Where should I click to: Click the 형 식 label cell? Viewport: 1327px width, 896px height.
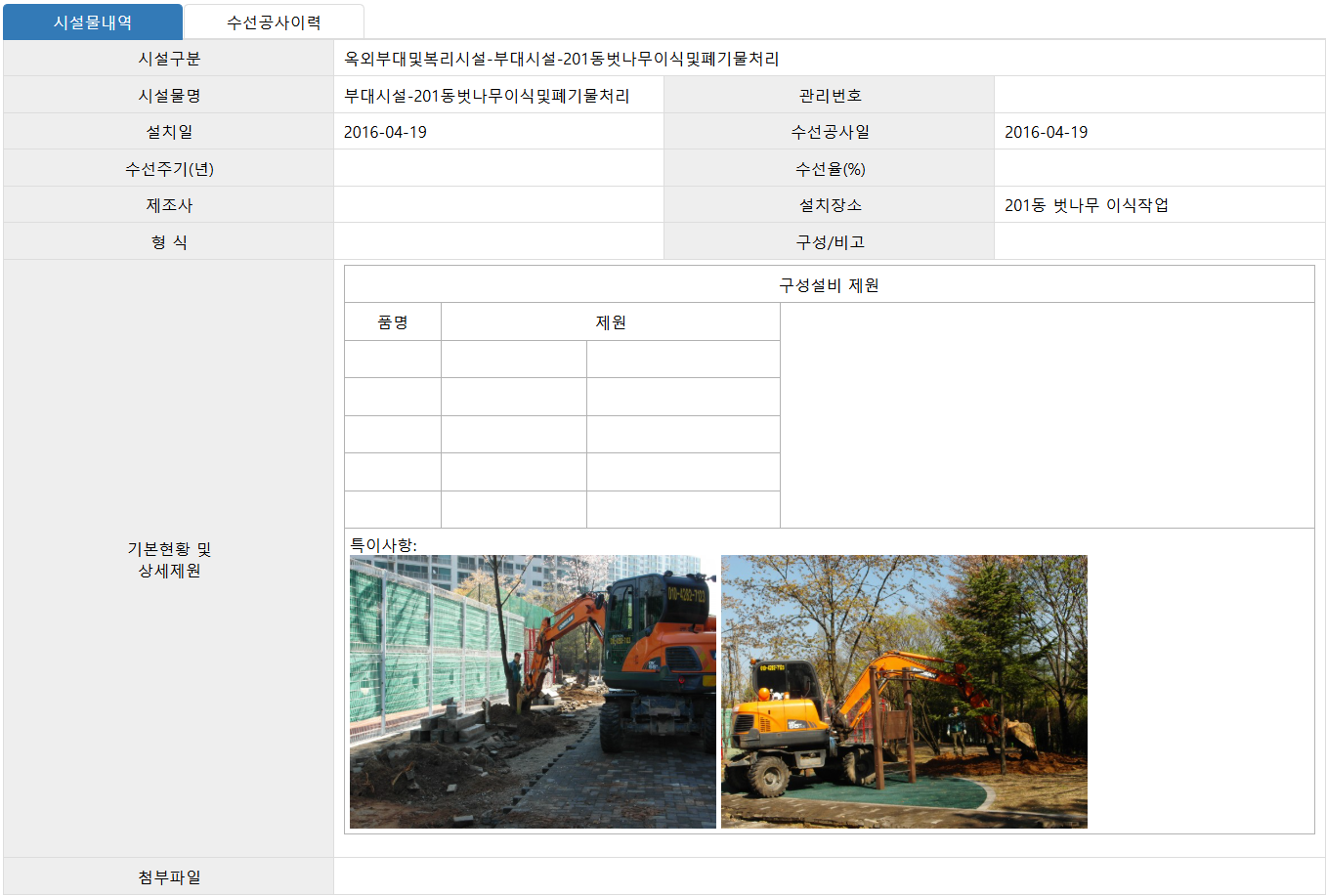[169, 242]
